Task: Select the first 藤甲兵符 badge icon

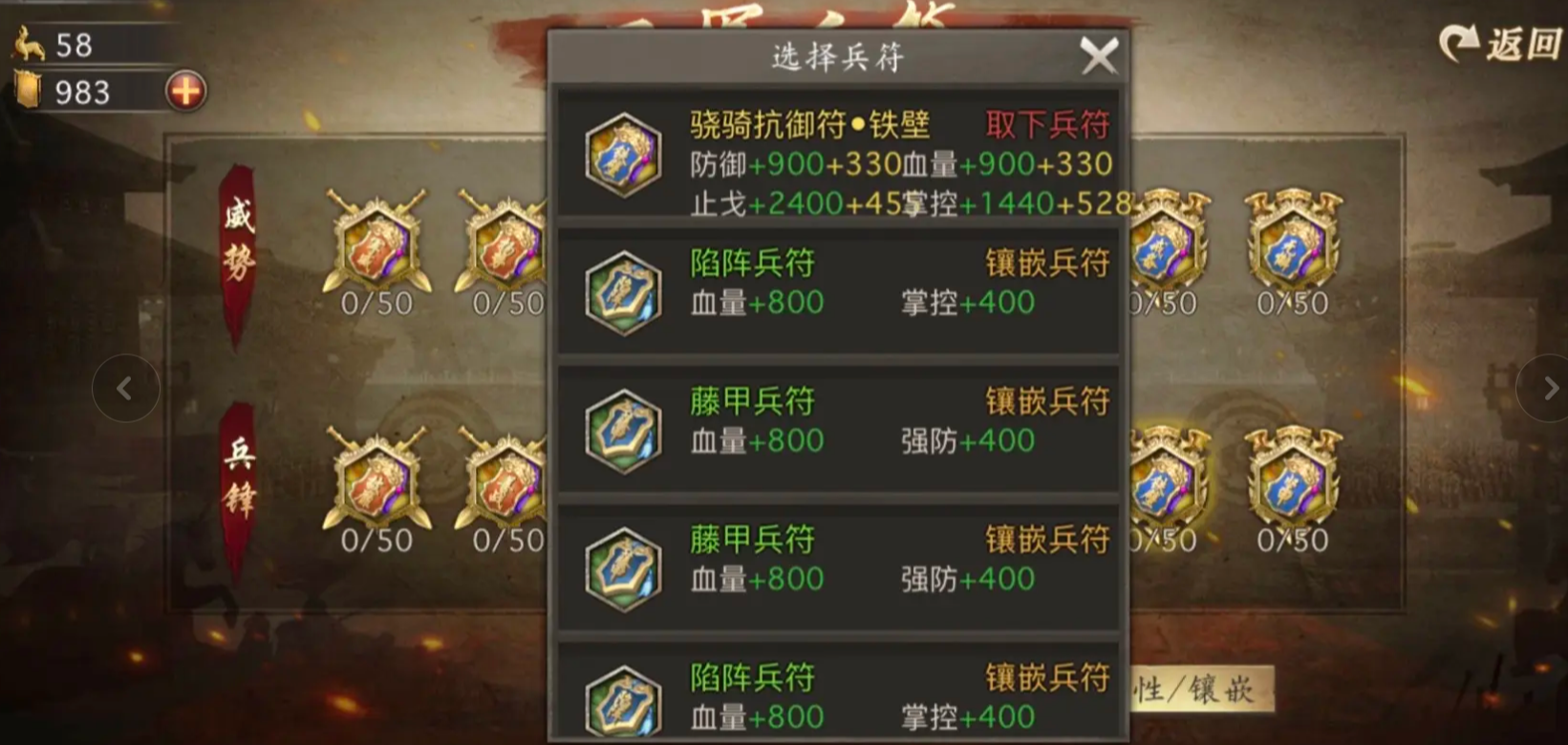Action: coord(624,432)
